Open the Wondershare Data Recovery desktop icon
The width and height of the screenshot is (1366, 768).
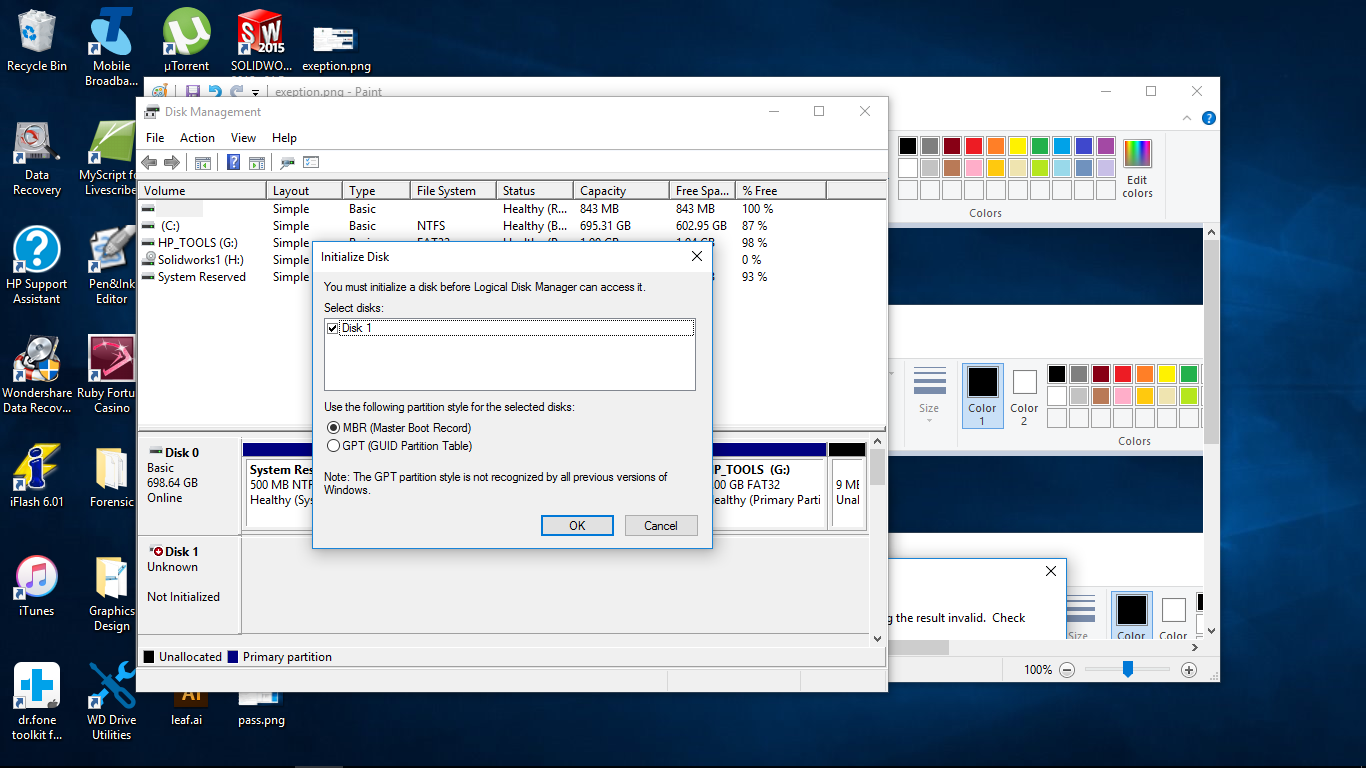(x=37, y=374)
